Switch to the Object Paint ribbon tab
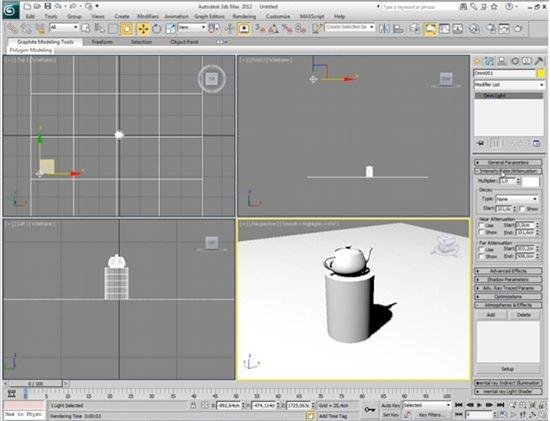The width and height of the screenshot is (550, 421). pyautogui.click(x=184, y=42)
